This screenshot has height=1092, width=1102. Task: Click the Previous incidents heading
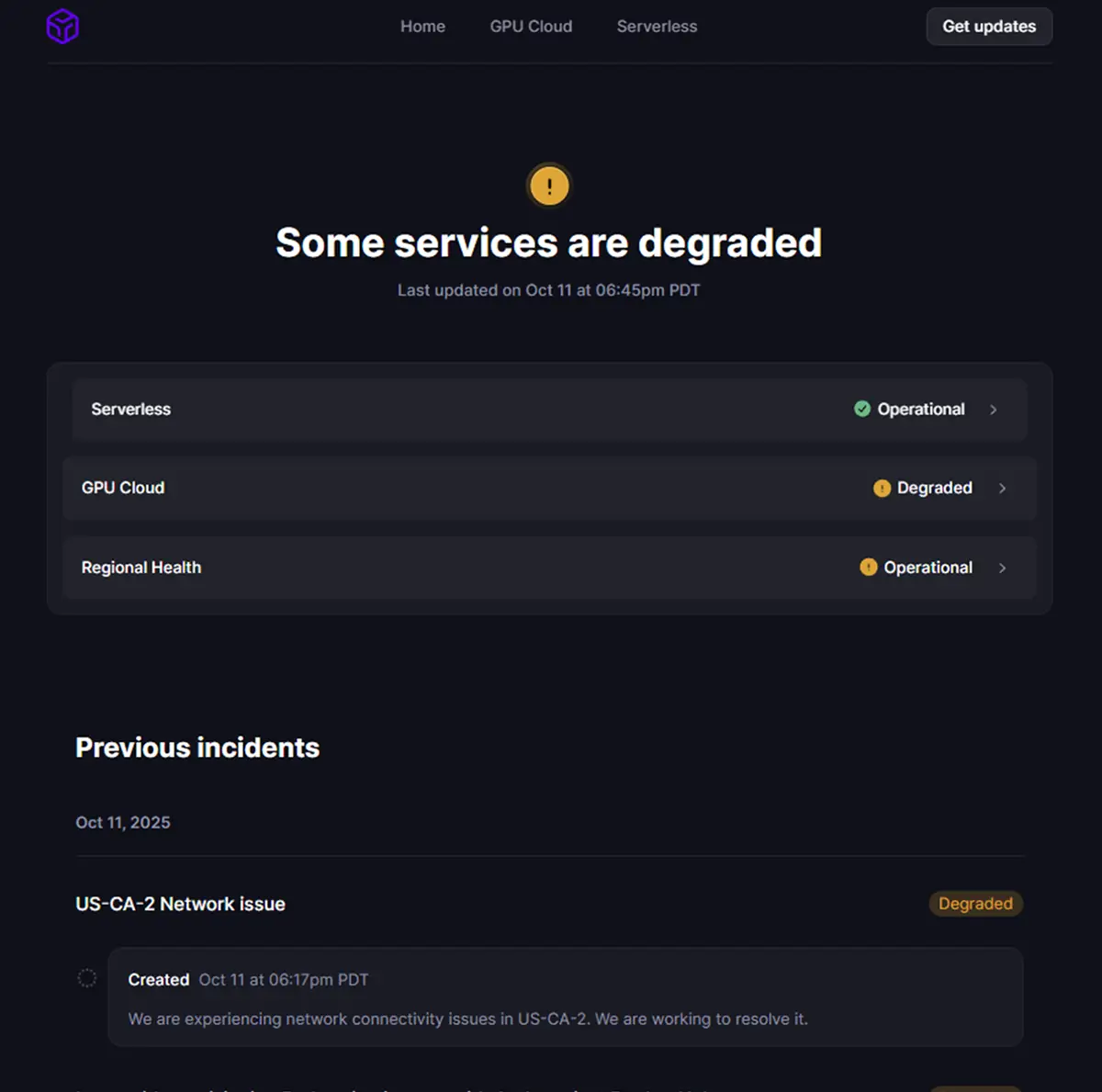tap(197, 748)
